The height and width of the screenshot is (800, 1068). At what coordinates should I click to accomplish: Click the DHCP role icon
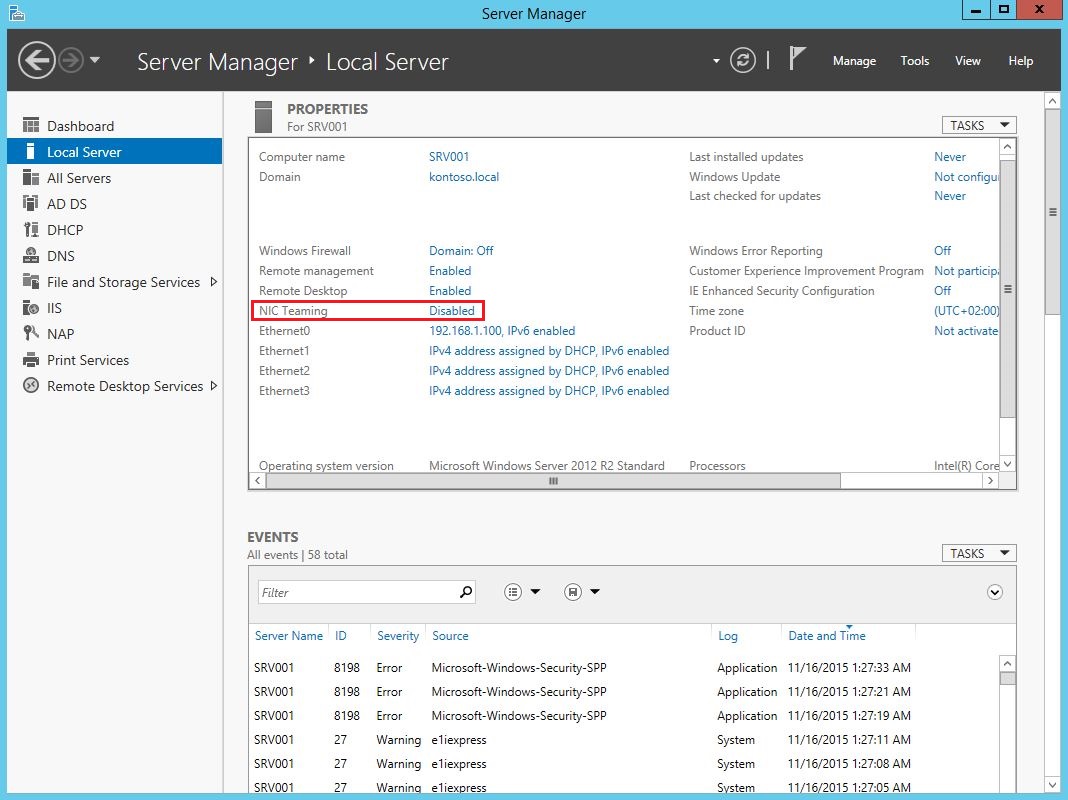pyautogui.click(x=31, y=229)
